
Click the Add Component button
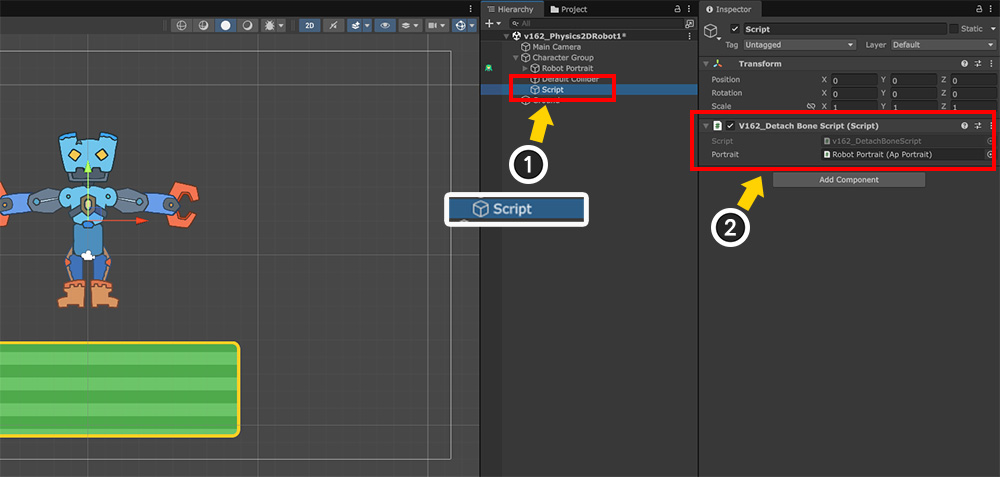[848, 180]
